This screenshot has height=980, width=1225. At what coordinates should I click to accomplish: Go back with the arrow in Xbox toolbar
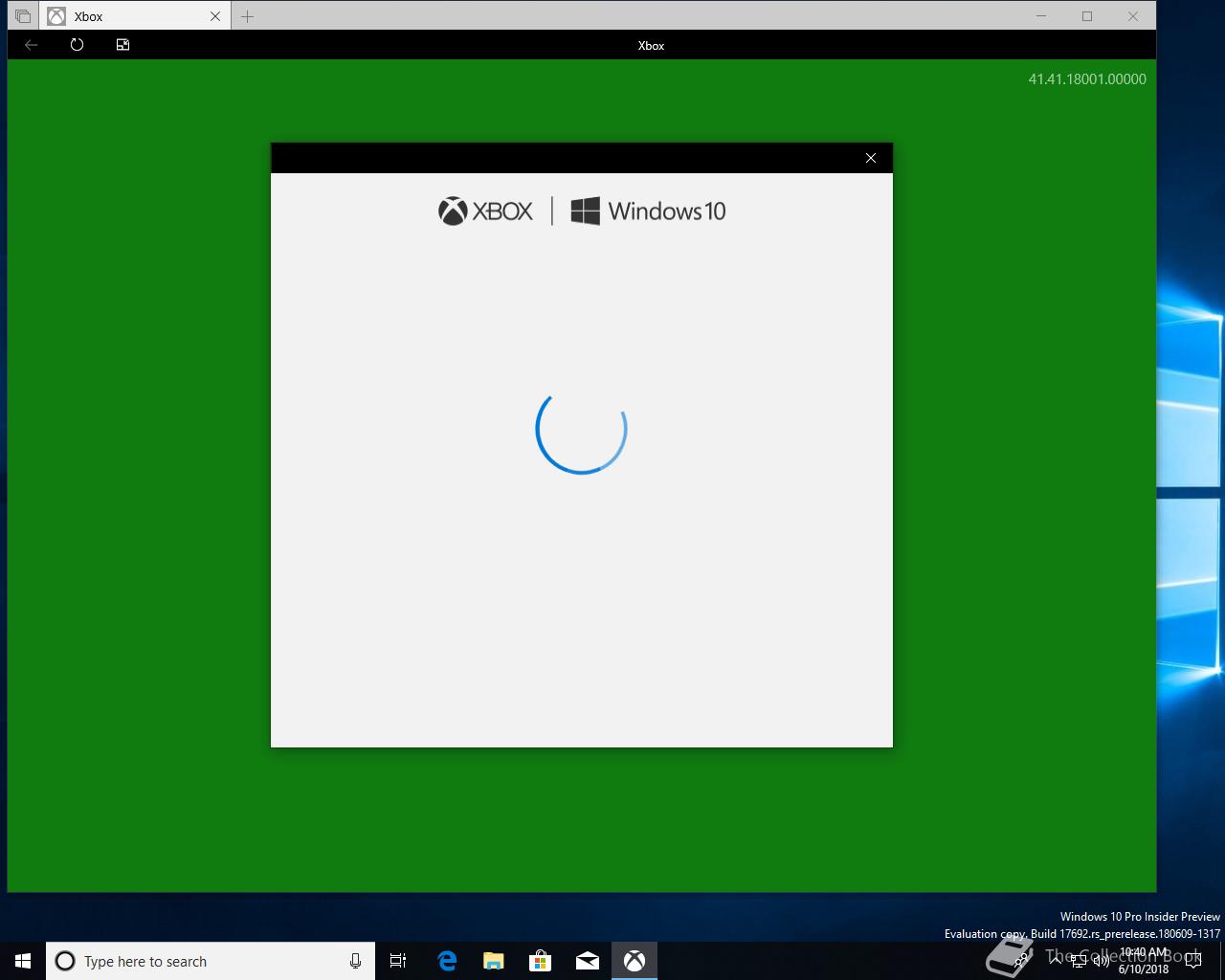click(31, 45)
